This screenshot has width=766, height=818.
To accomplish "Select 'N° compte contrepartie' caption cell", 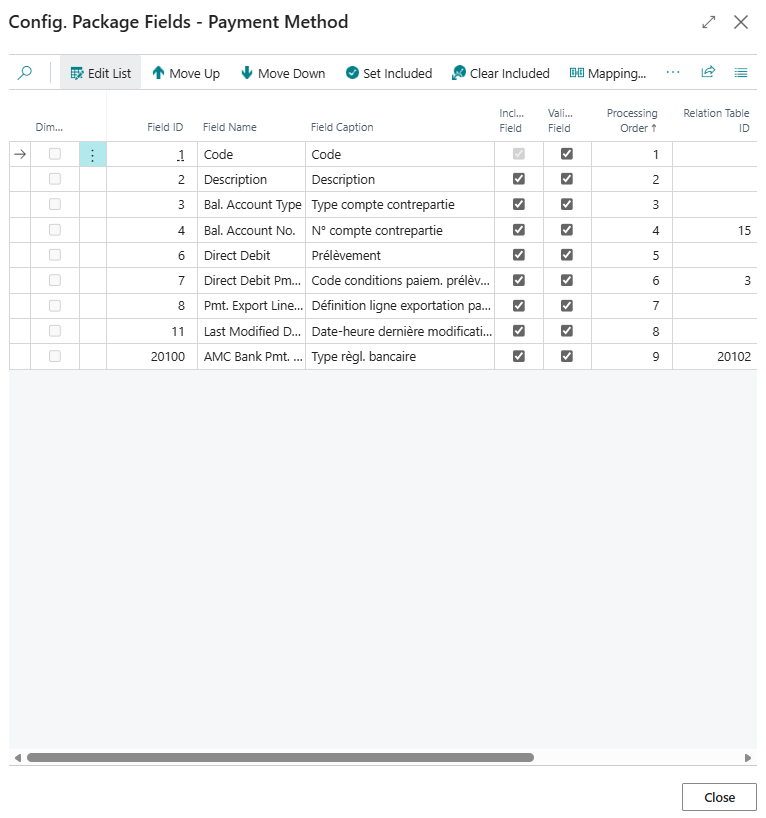I will tap(400, 230).
